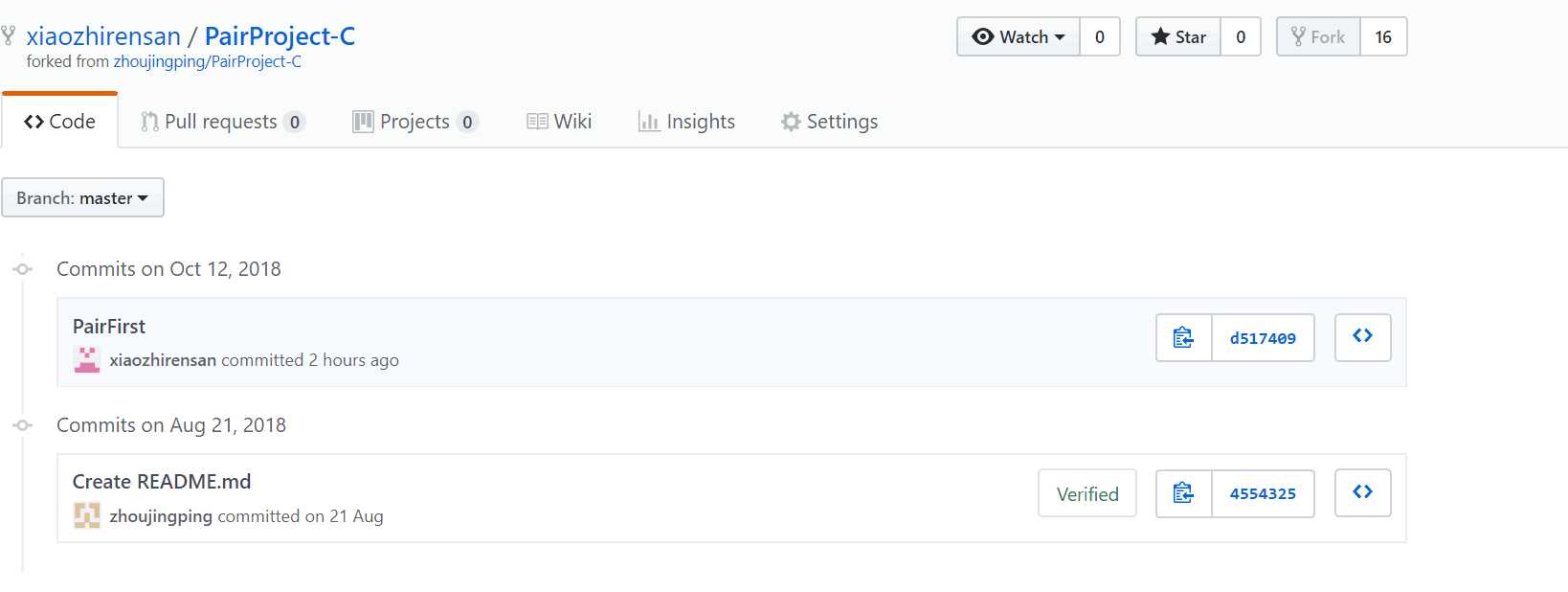Image resolution: width=1568 pixels, height=592 pixels.
Task: Star the PairProject-C repository
Action: click(x=1178, y=36)
